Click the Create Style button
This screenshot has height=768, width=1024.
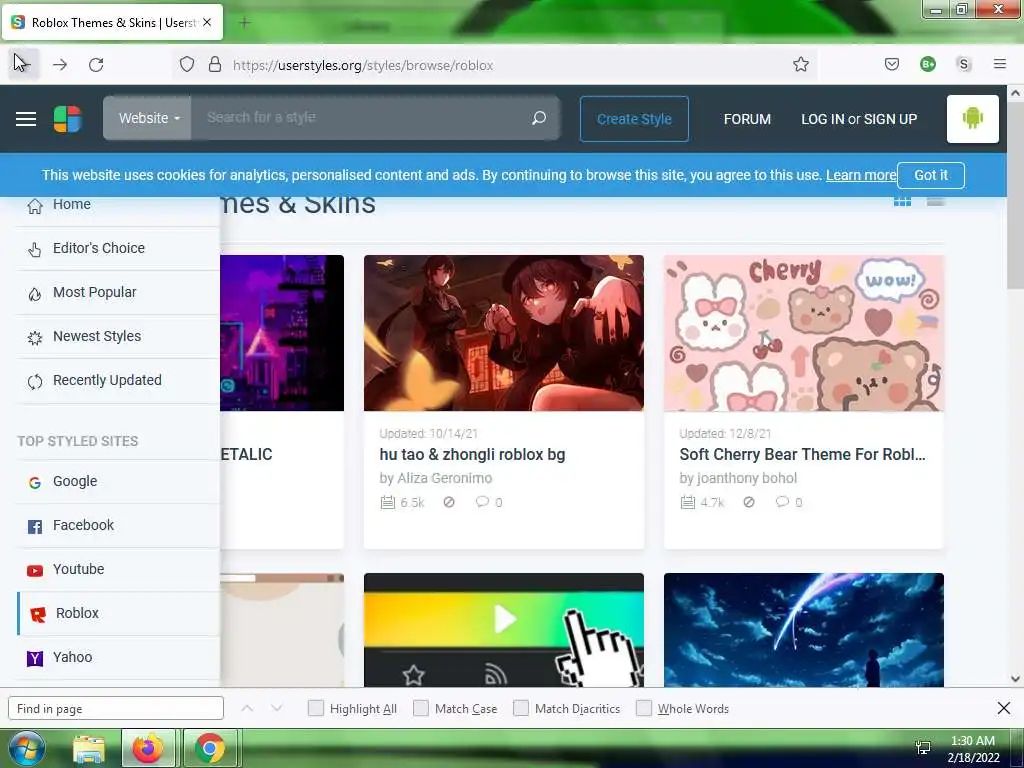click(634, 119)
